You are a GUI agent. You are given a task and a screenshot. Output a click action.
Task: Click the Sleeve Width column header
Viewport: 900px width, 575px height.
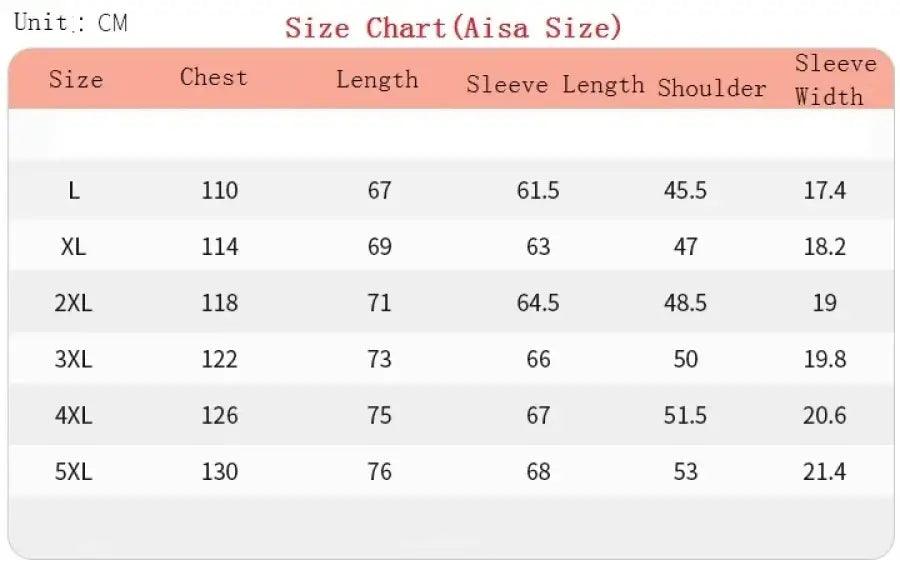point(829,80)
